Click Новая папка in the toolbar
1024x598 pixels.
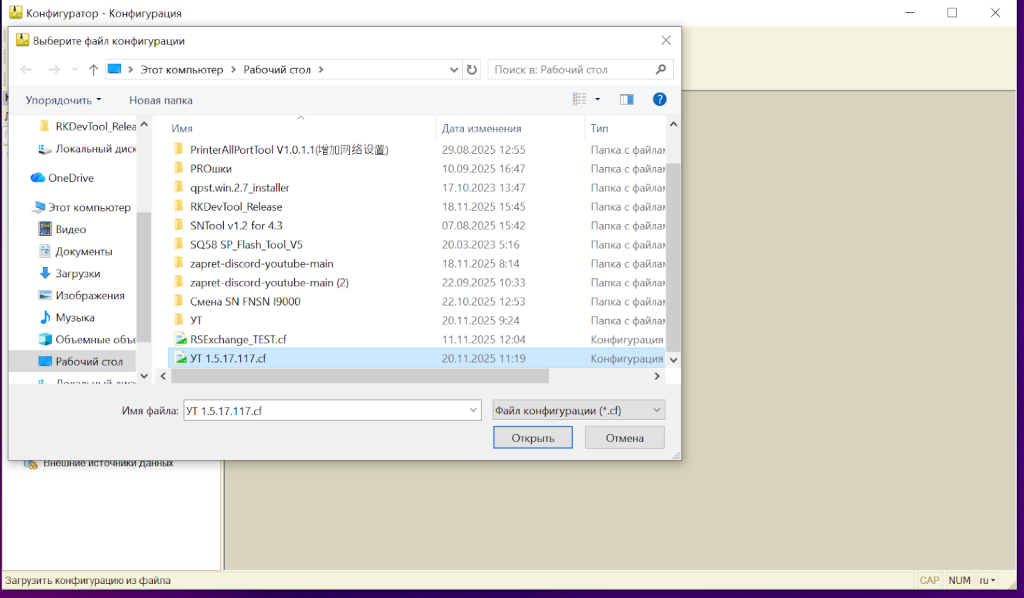(160, 100)
